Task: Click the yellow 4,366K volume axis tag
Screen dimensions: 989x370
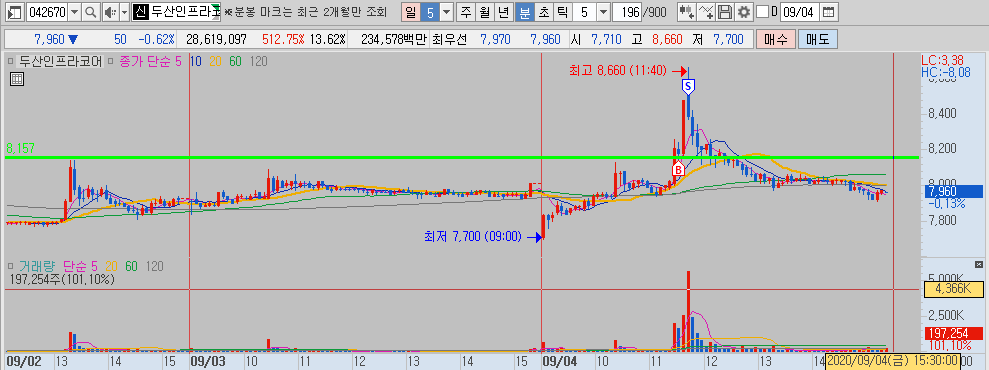Action: [x=953, y=290]
